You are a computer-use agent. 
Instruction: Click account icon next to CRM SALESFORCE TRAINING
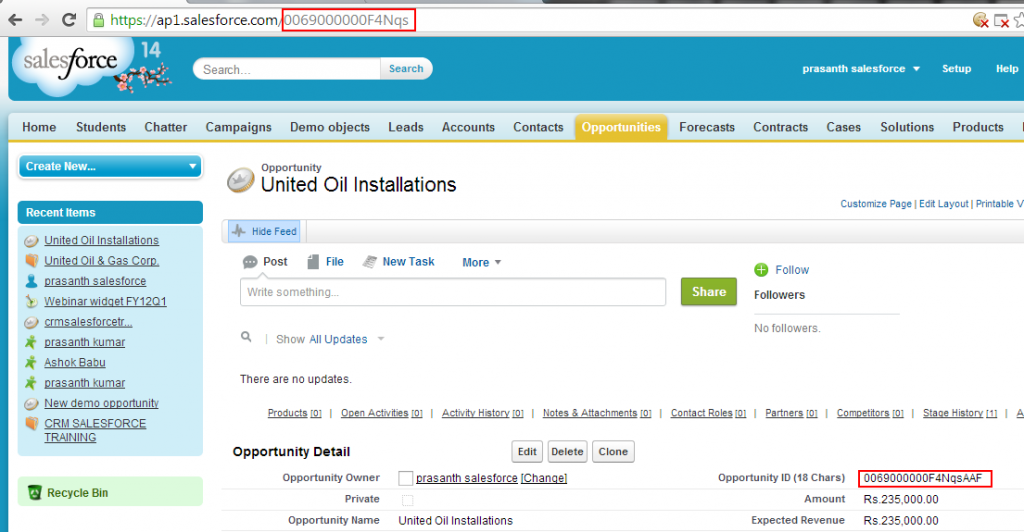pyautogui.click(x=31, y=423)
